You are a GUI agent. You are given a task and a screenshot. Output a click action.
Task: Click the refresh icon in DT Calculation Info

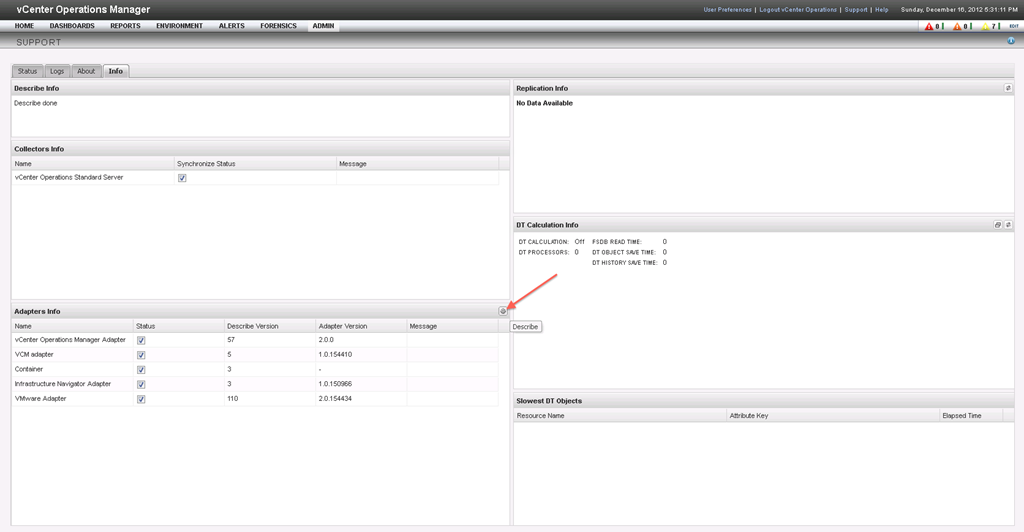point(1008,225)
